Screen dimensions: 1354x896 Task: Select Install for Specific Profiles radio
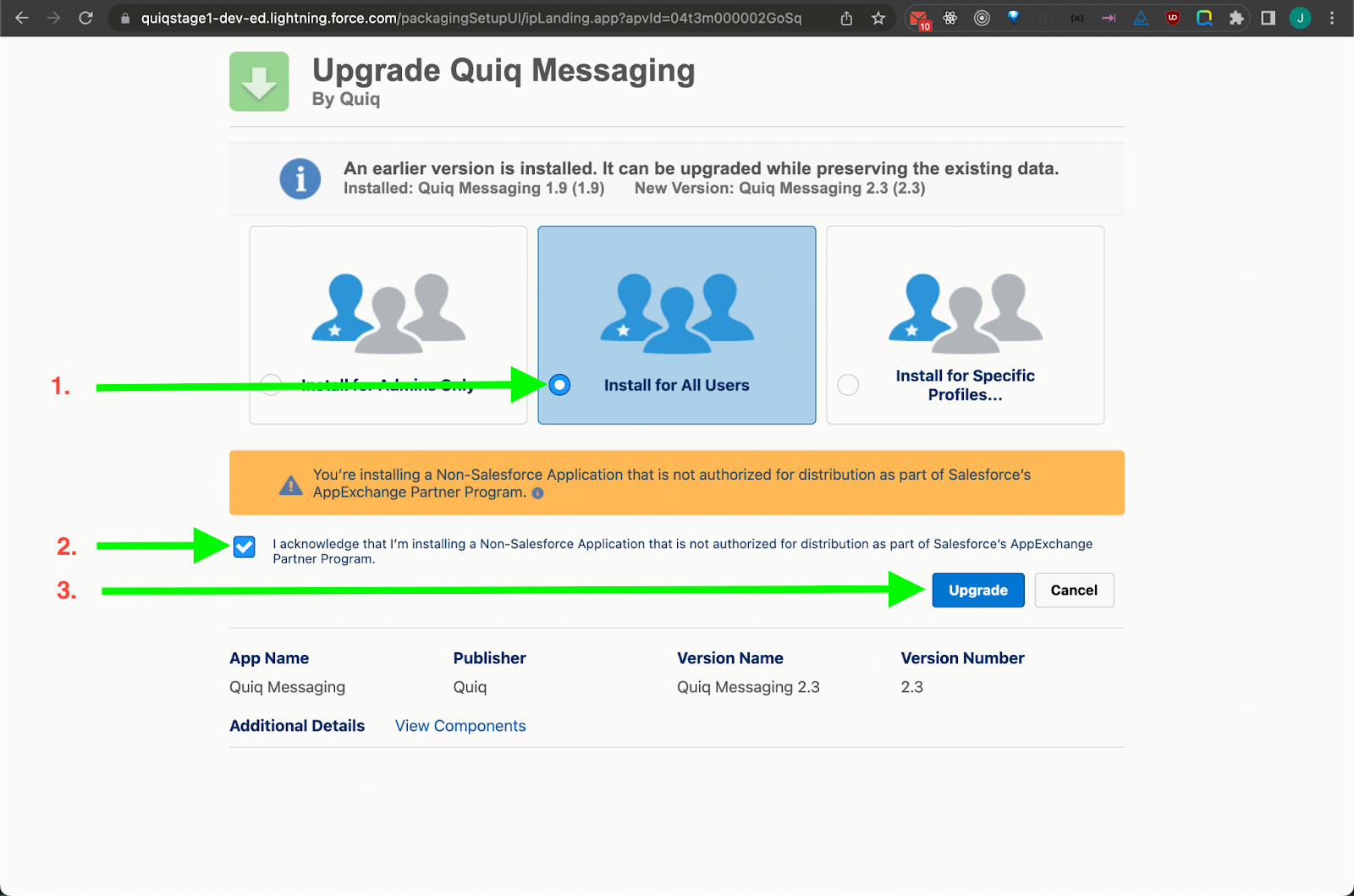pos(848,385)
